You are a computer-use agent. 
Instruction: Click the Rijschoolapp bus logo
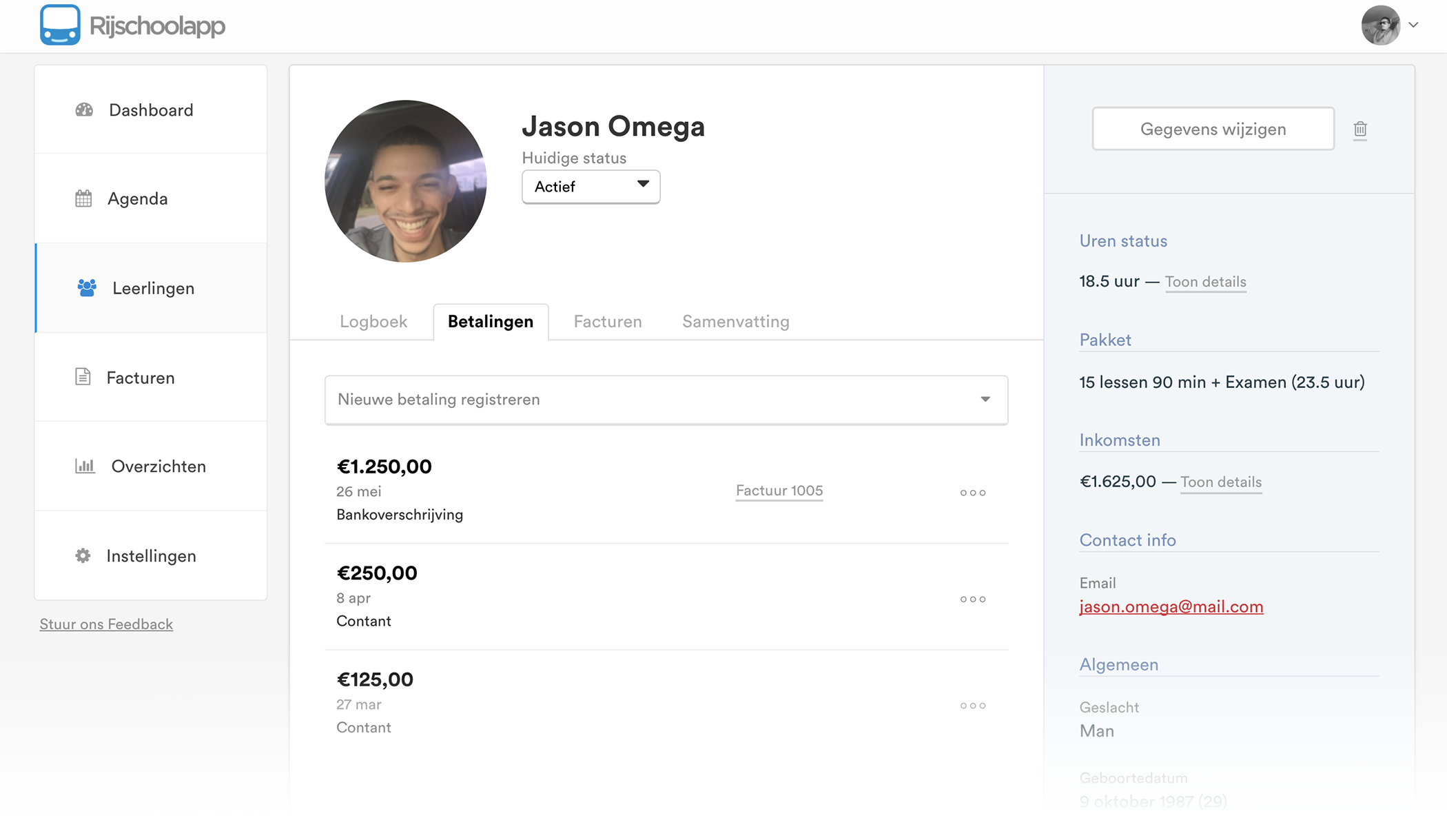[61, 25]
